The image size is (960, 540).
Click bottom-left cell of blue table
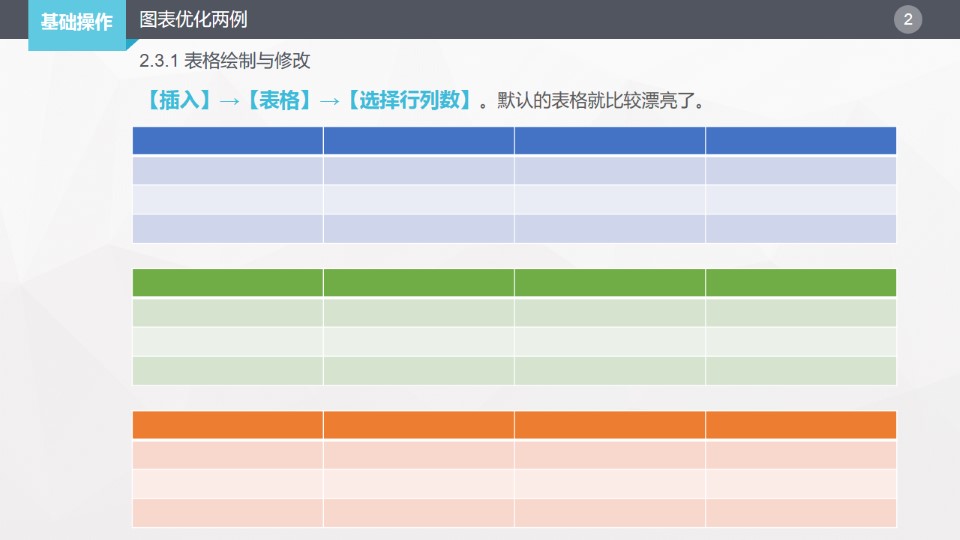tap(227, 229)
